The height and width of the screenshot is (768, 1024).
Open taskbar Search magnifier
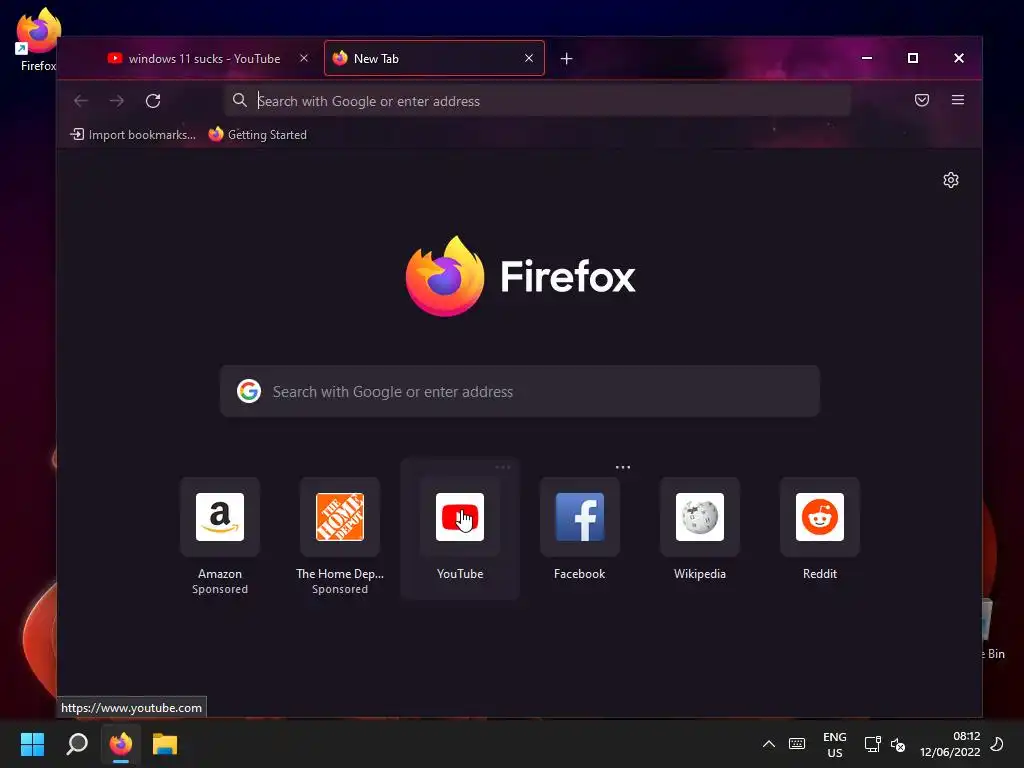(x=77, y=744)
